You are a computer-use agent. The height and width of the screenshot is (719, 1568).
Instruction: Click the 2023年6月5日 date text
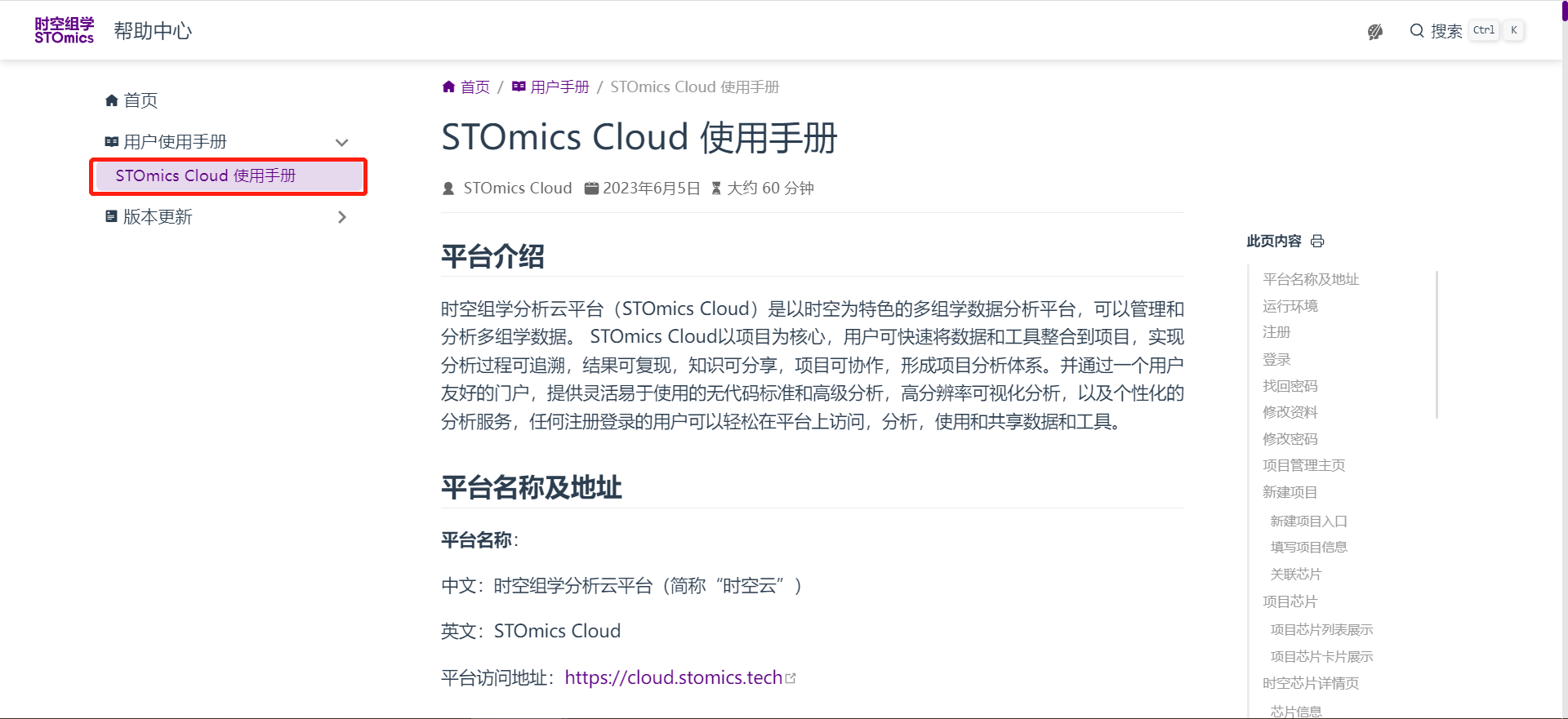[x=652, y=189]
